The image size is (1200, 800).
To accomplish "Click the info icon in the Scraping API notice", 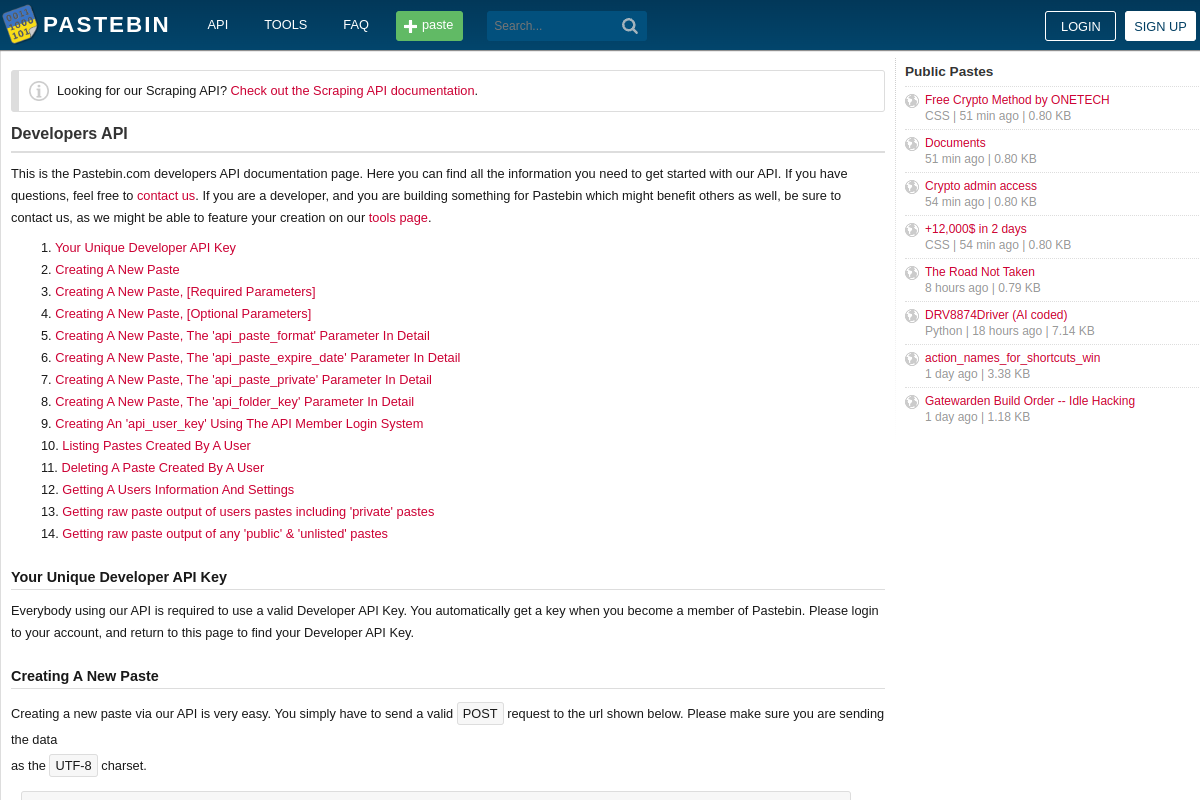I will (39, 91).
